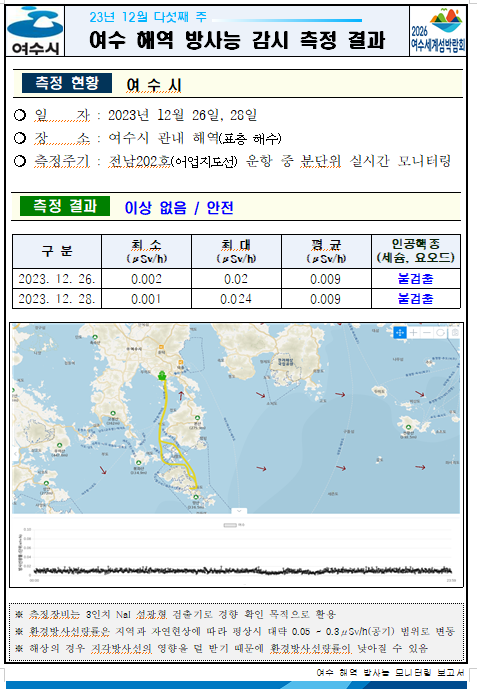Toggle the 여수 legend entry above the chart

coord(234,525)
